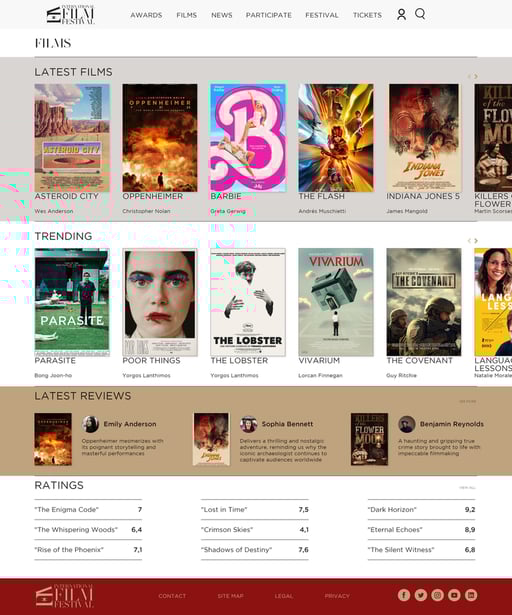Open the Indiana Jones thumbnail in Latest Reviews
The width and height of the screenshot is (512, 615).
click(x=211, y=439)
